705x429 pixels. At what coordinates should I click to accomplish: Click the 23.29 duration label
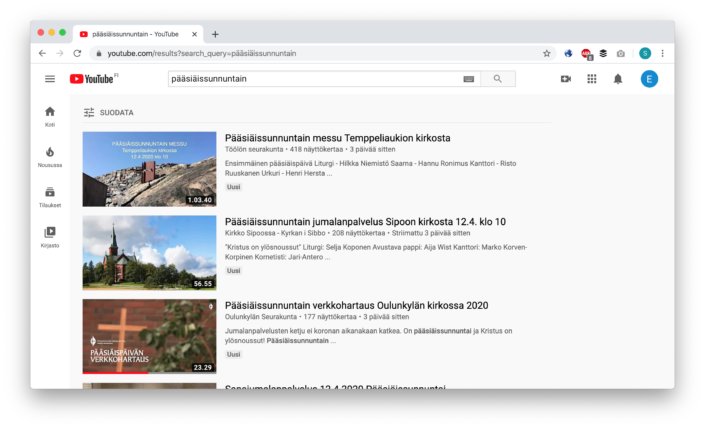203,367
